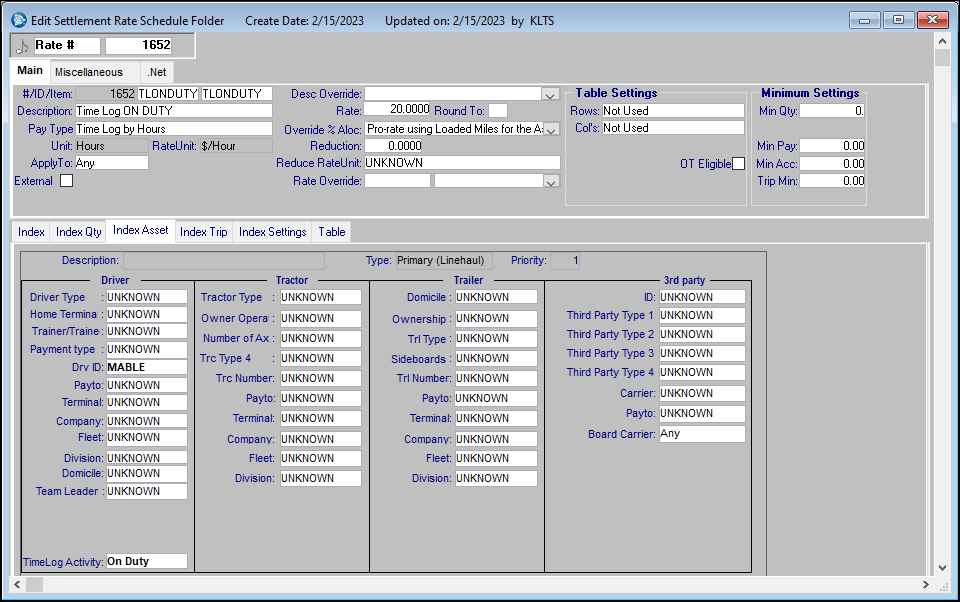Click the Sideboards field
The height and width of the screenshot is (602, 960).
point(496,358)
